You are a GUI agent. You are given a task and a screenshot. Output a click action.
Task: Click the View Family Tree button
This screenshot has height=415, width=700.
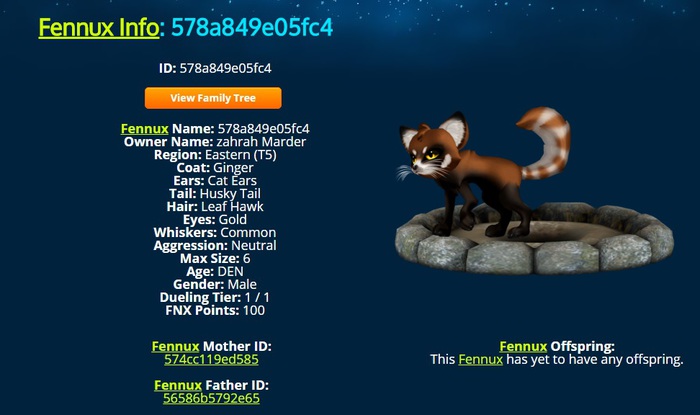[x=213, y=98]
